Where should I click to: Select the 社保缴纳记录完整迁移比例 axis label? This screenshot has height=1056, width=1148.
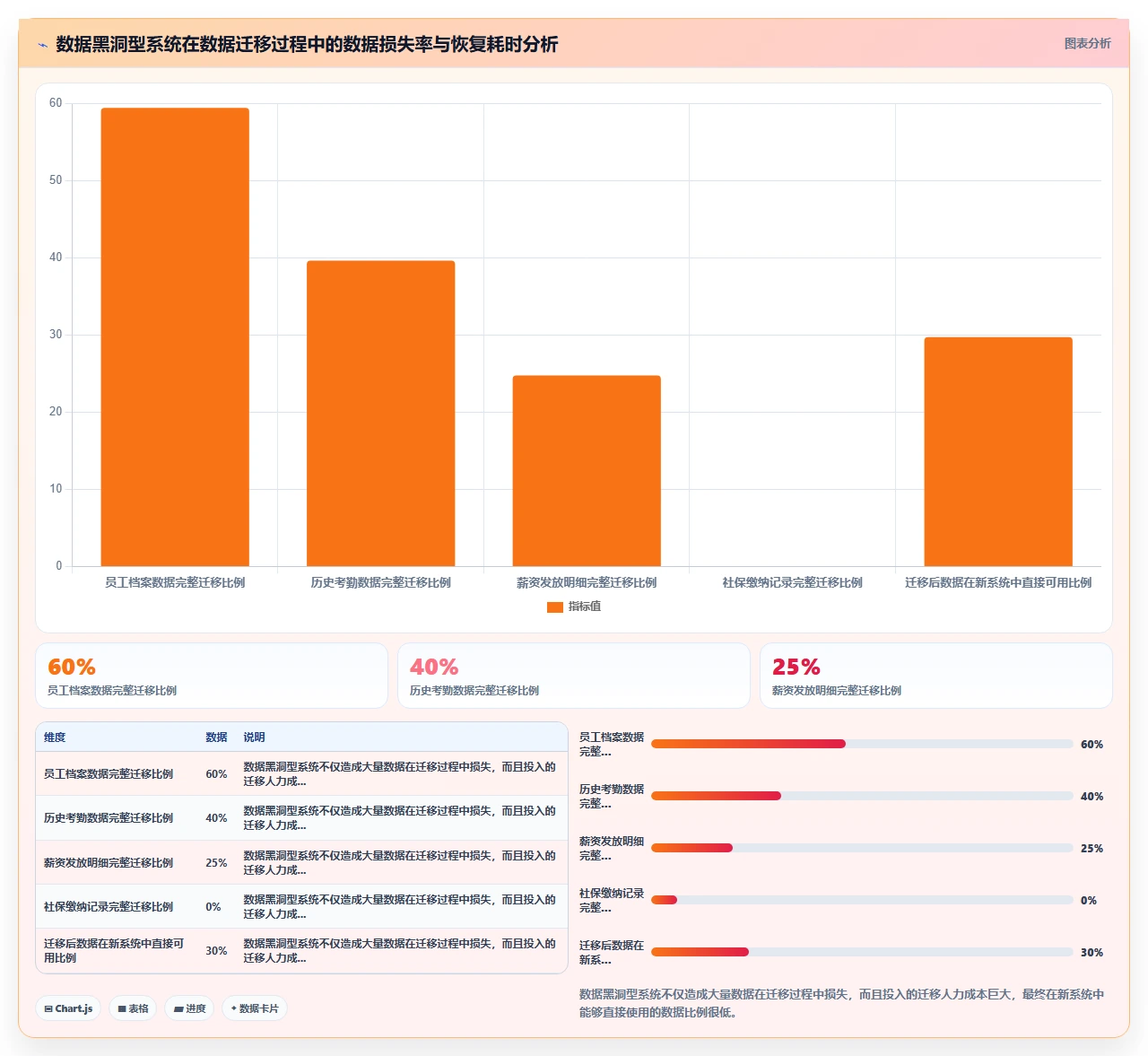coord(792,583)
